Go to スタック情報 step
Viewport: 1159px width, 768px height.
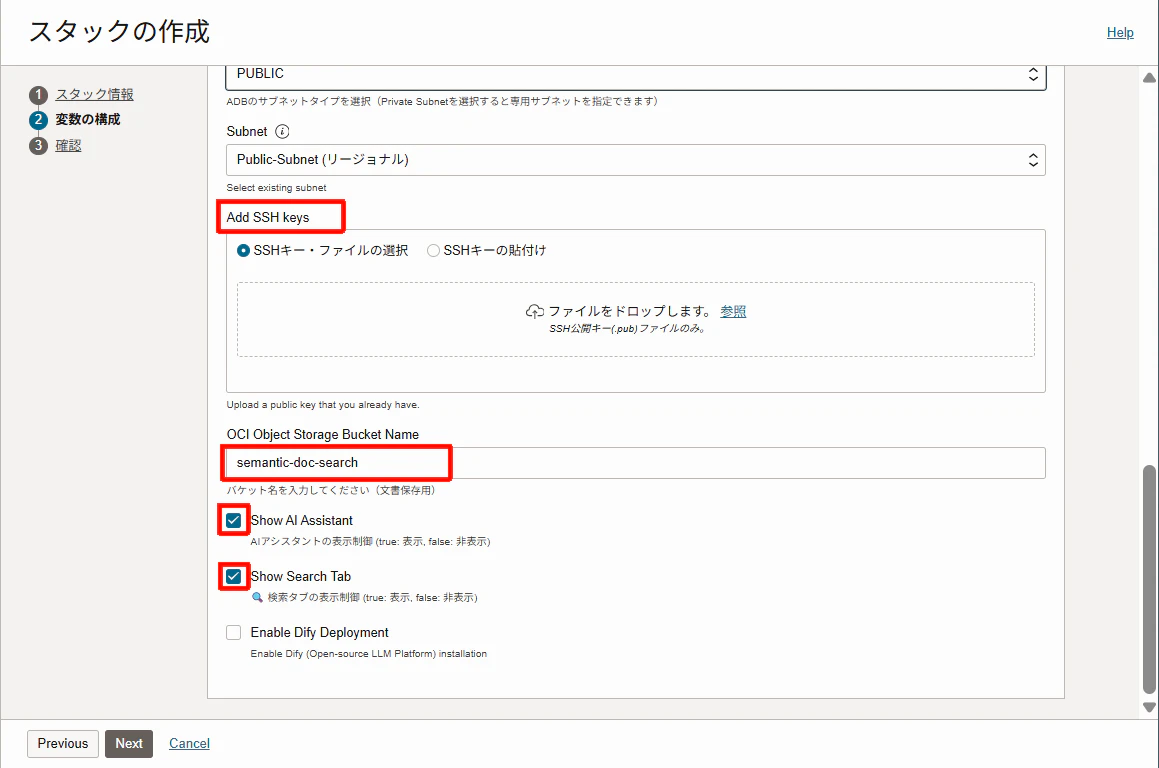pyautogui.click(x=95, y=95)
